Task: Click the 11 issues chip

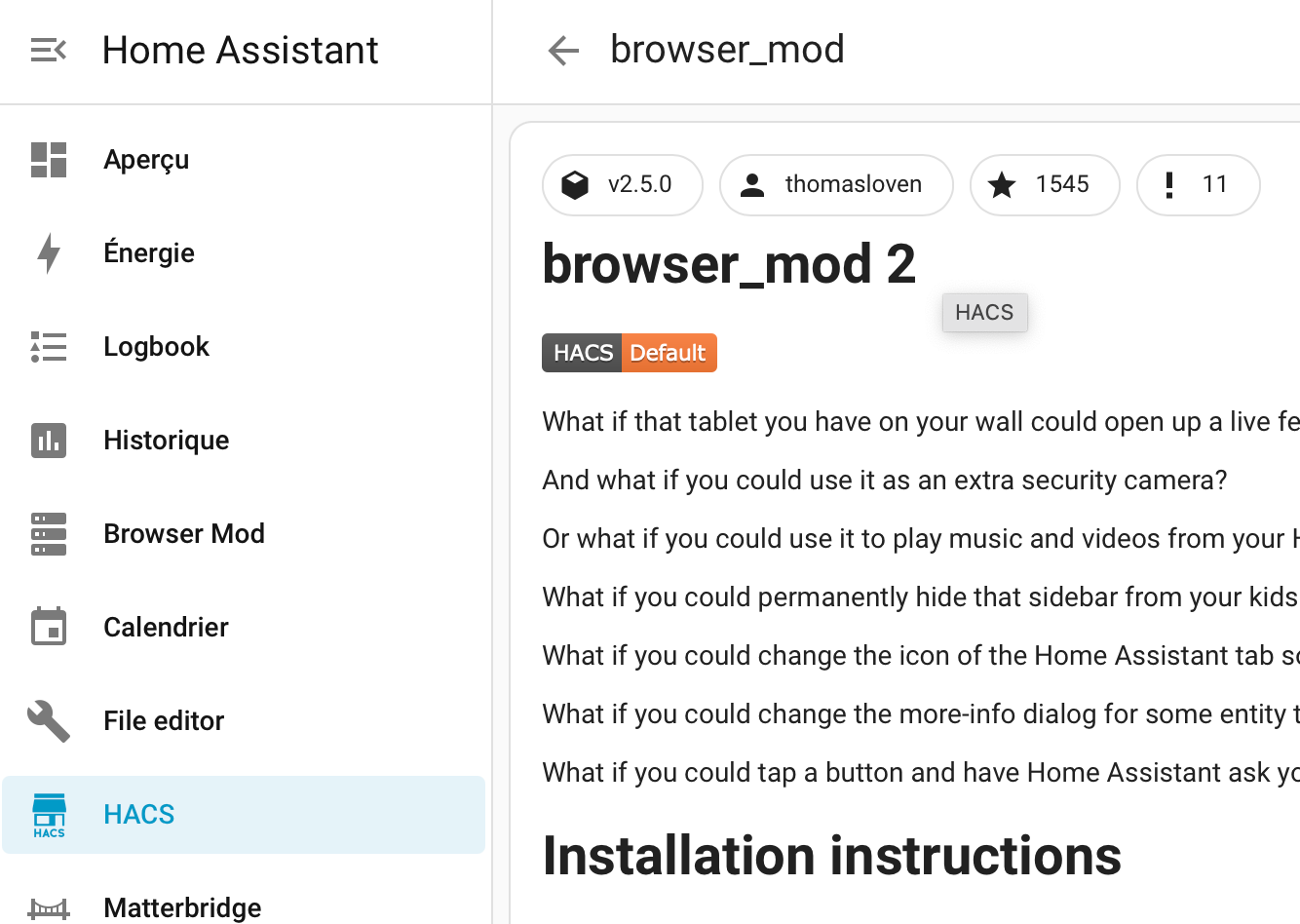Action: point(1198,185)
